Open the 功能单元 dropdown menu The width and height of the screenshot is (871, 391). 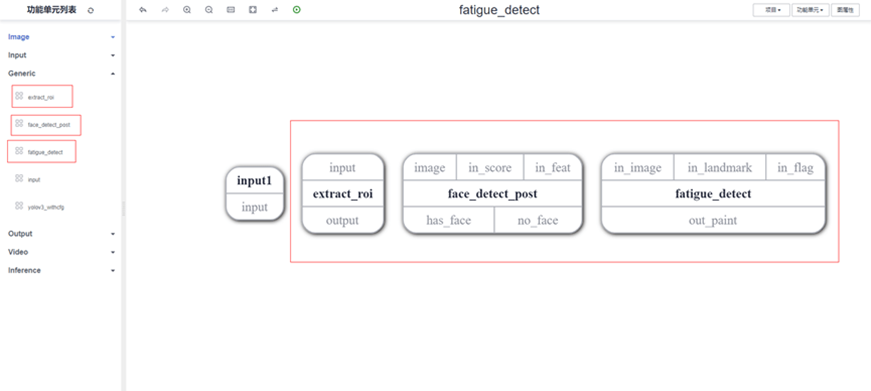pyautogui.click(x=810, y=10)
